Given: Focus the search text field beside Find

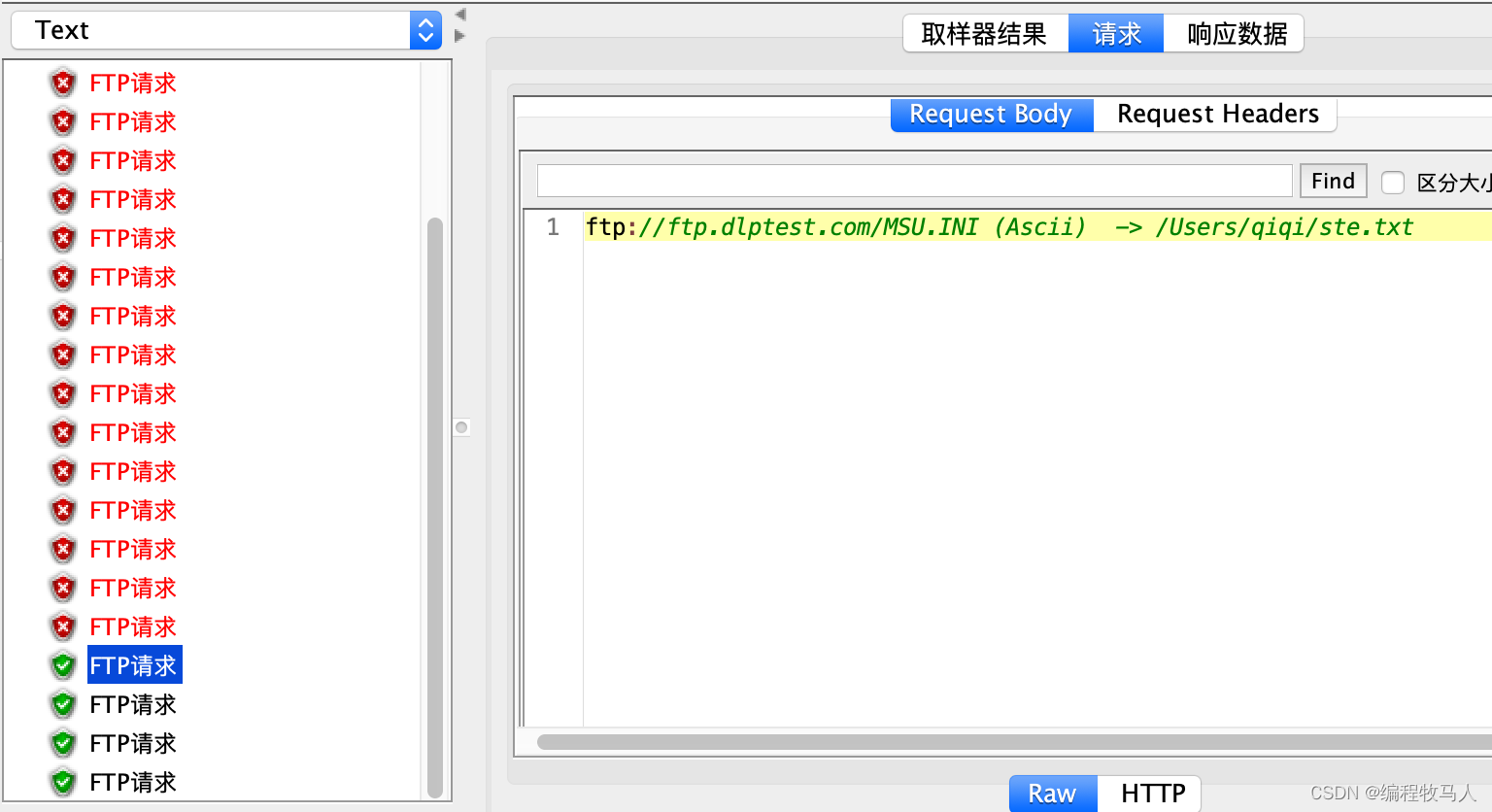Looking at the screenshot, I should (x=914, y=181).
